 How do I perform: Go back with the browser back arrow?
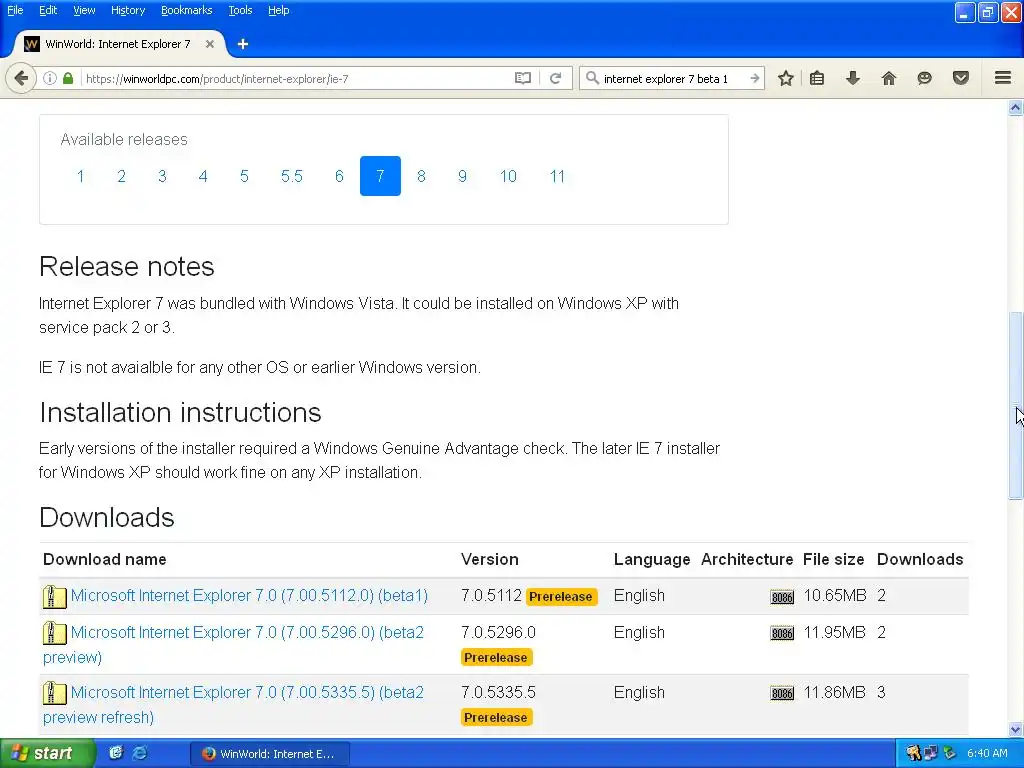[20, 78]
